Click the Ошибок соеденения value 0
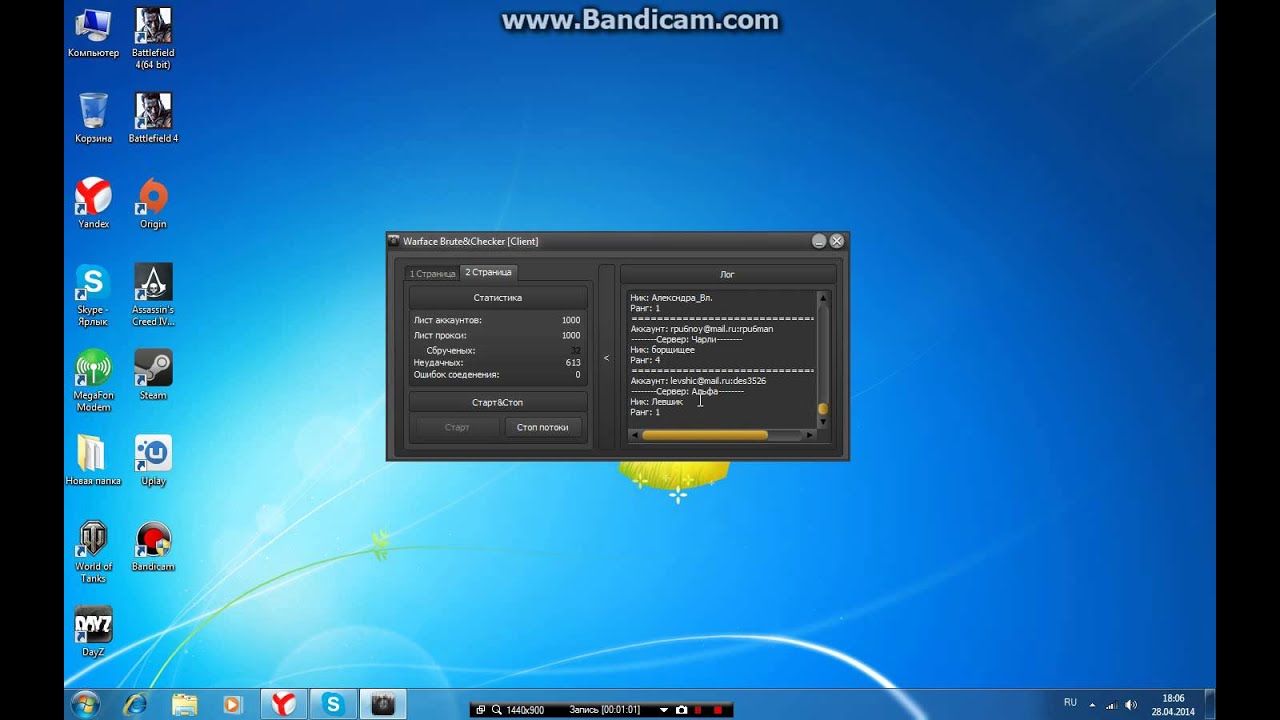This screenshot has height=720, width=1280. 578,375
